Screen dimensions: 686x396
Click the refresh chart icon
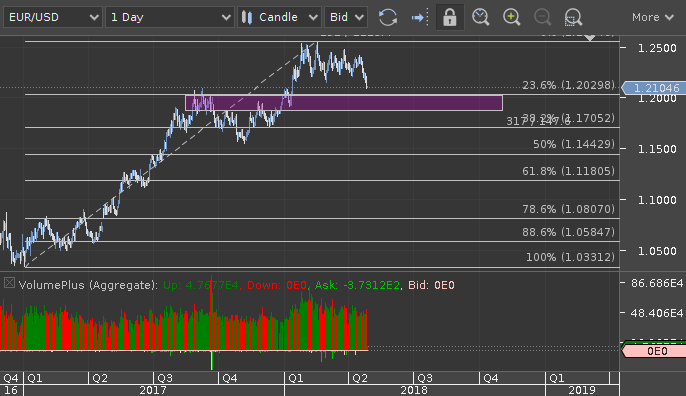click(x=388, y=18)
